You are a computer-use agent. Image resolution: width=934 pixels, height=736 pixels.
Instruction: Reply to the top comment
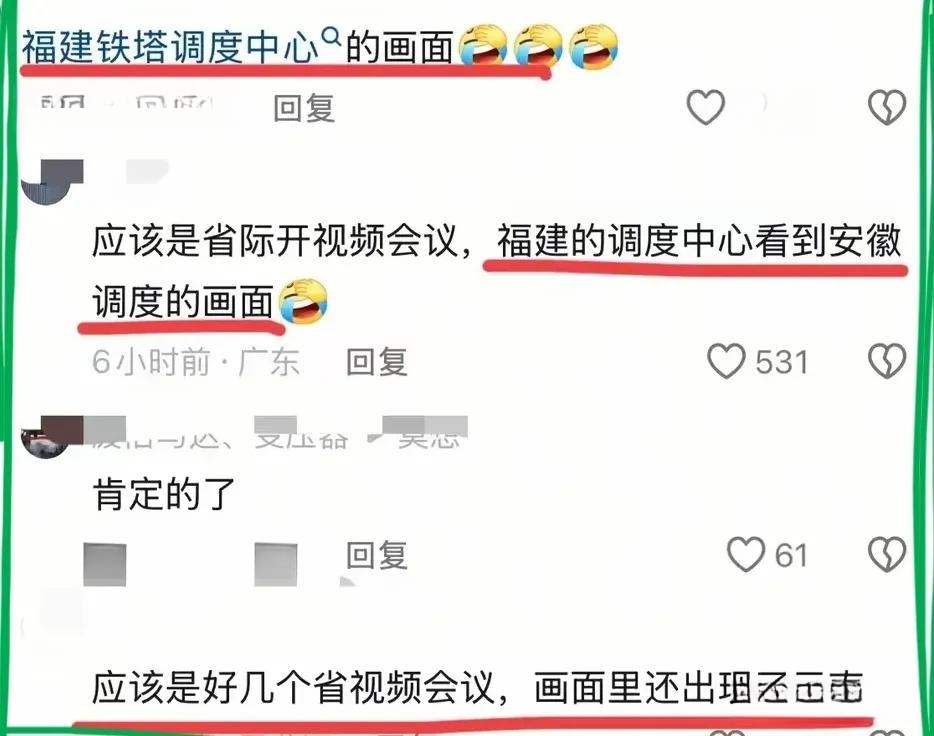[x=304, y=108]
